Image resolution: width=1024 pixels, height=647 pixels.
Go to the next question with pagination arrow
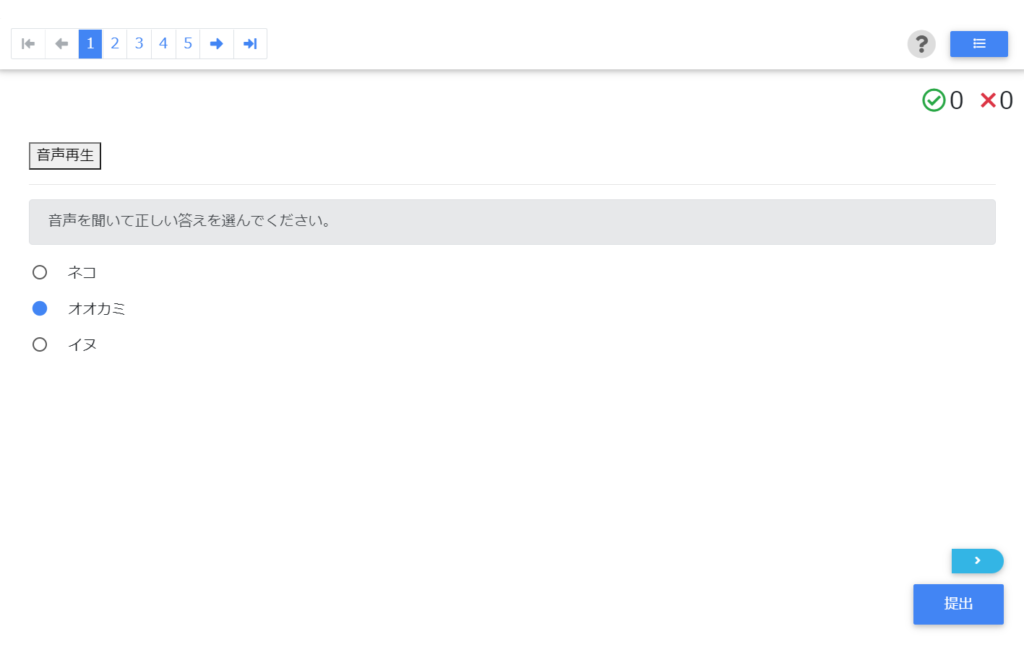pos(217,44)
